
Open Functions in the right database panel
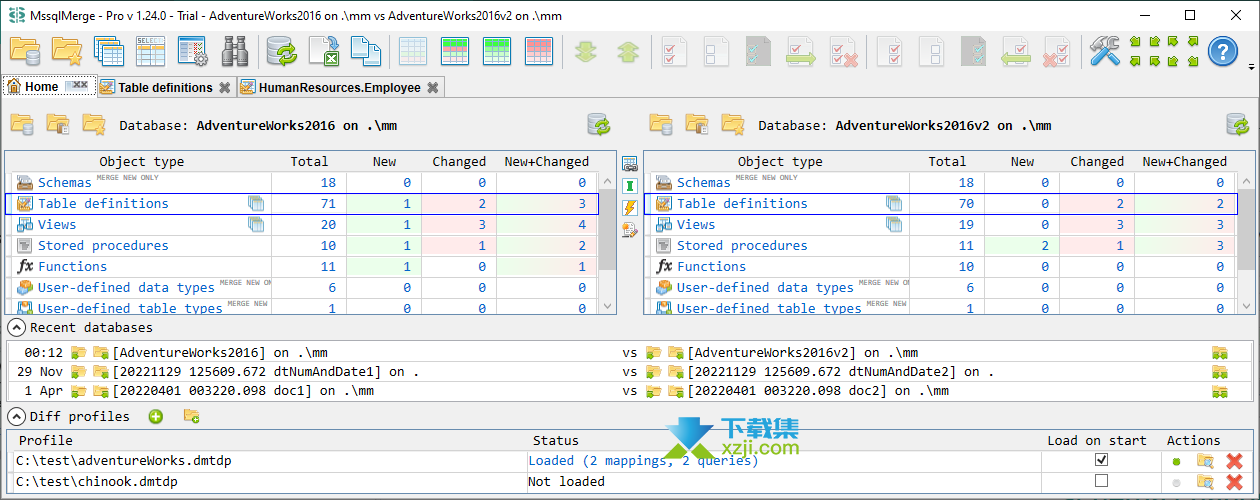(711, 266)
